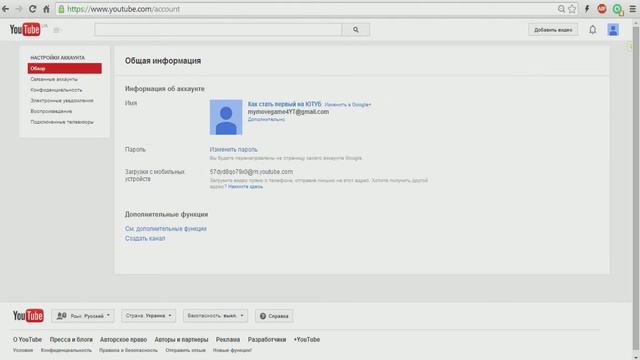
Task: Reload the page with the refresh icon
Action: (x=33, y=9)
